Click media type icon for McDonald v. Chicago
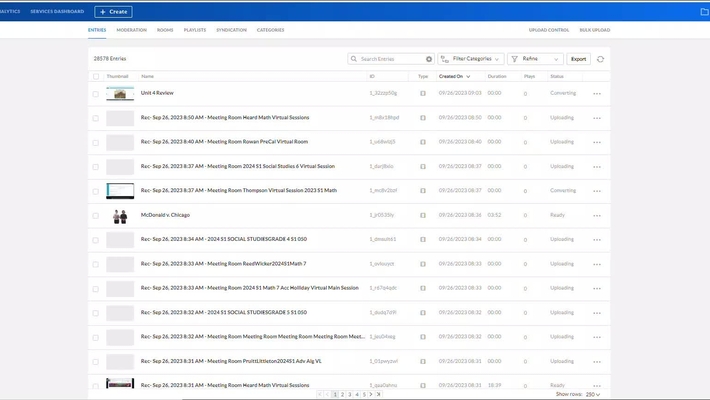 tap(423, 215)
